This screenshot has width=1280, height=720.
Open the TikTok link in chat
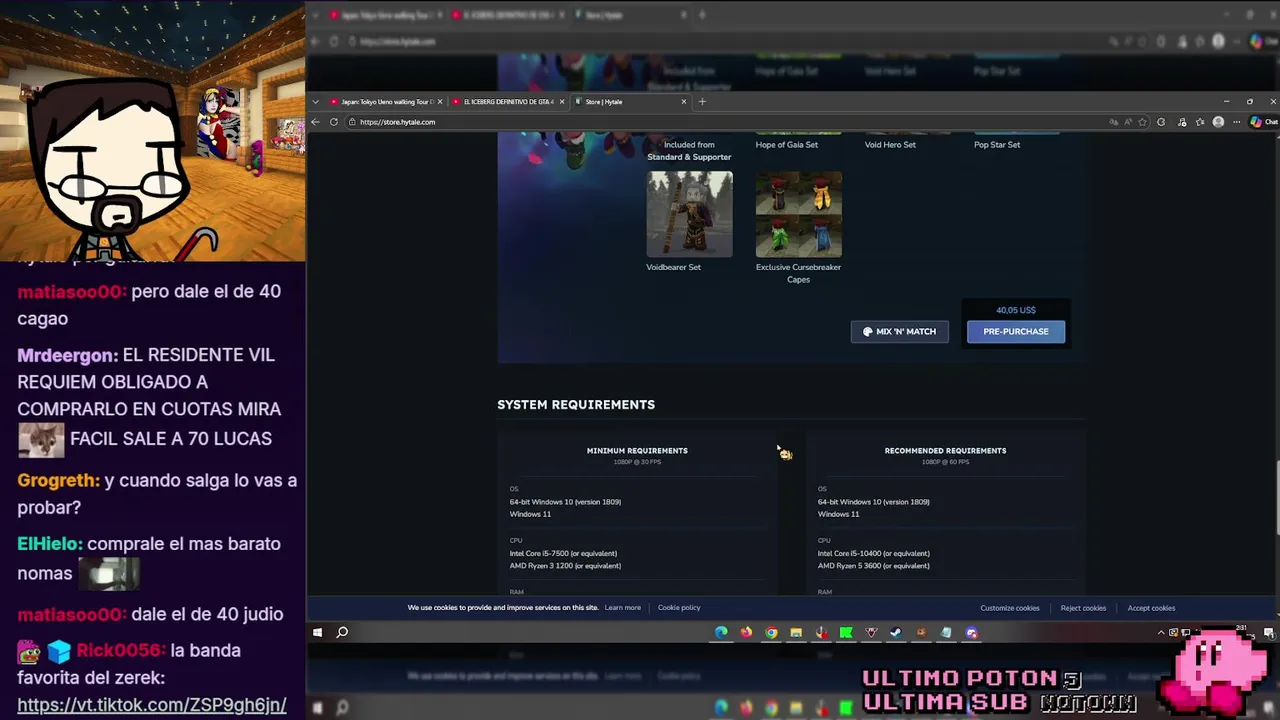(152, 705)
